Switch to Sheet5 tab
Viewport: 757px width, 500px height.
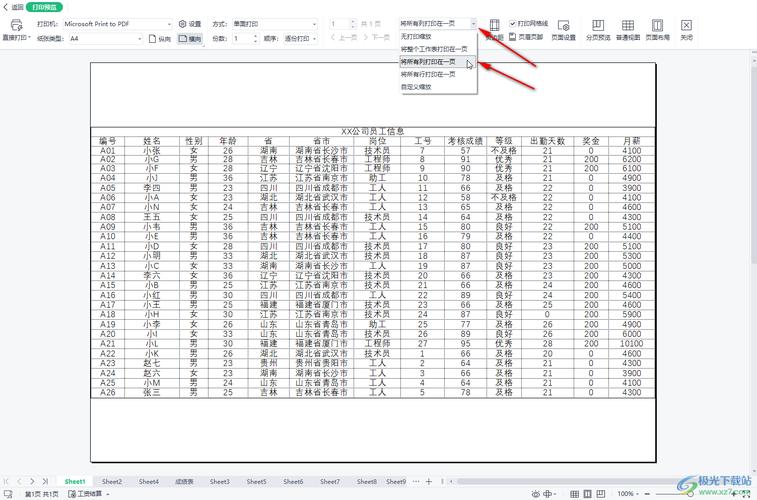point(256,481)
